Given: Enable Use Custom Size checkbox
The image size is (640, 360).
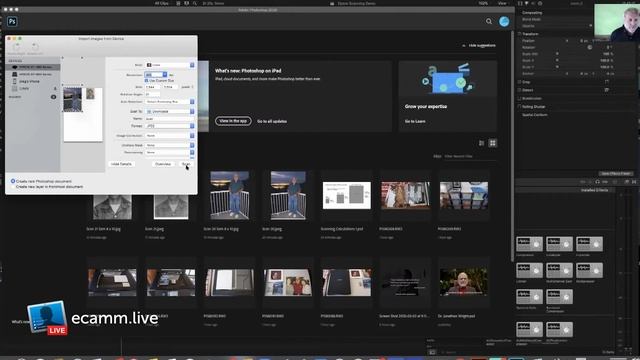Looking at the screenshot, I should point(147,81).
